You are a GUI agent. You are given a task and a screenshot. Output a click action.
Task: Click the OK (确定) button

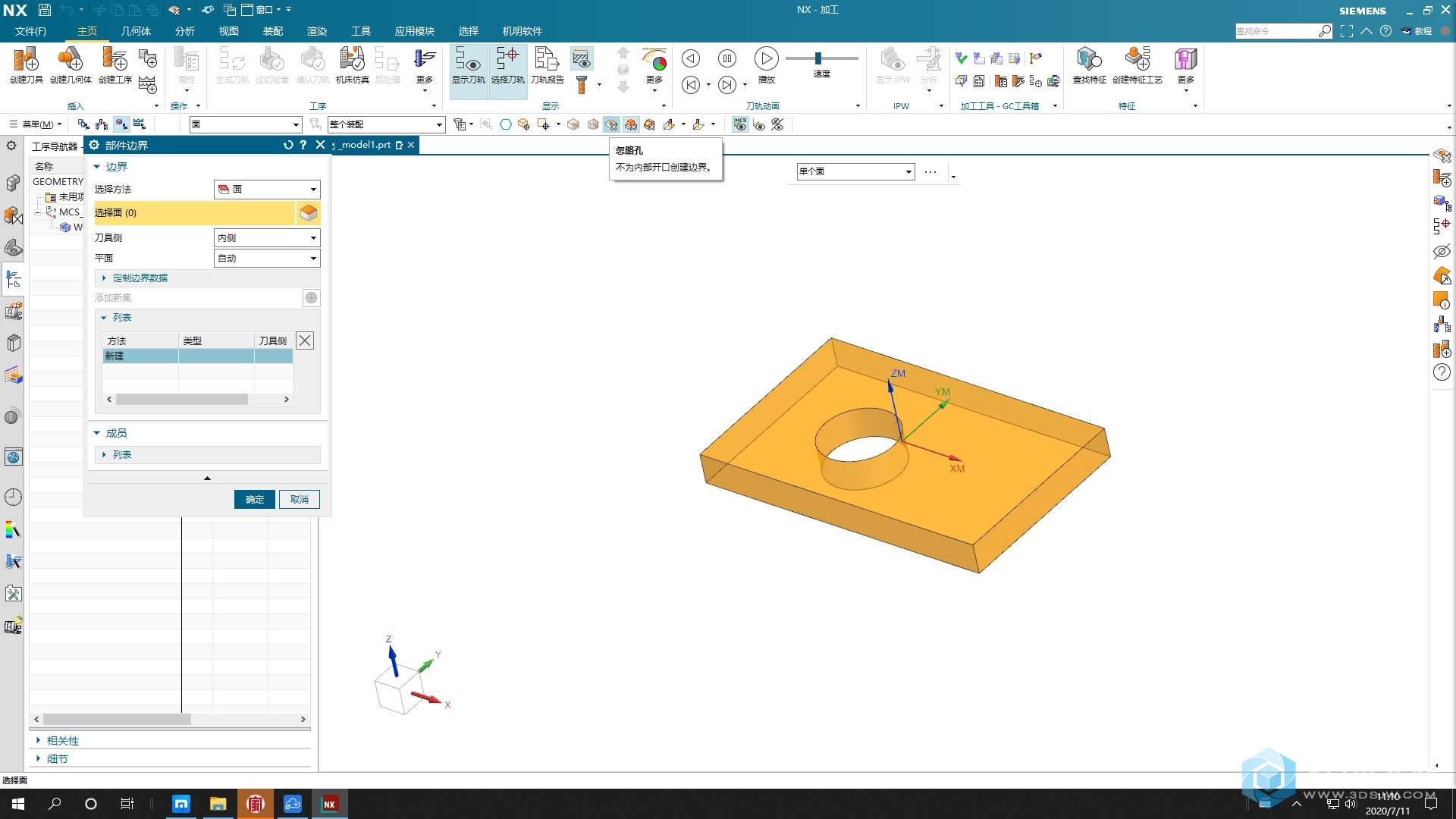[255, 499]
